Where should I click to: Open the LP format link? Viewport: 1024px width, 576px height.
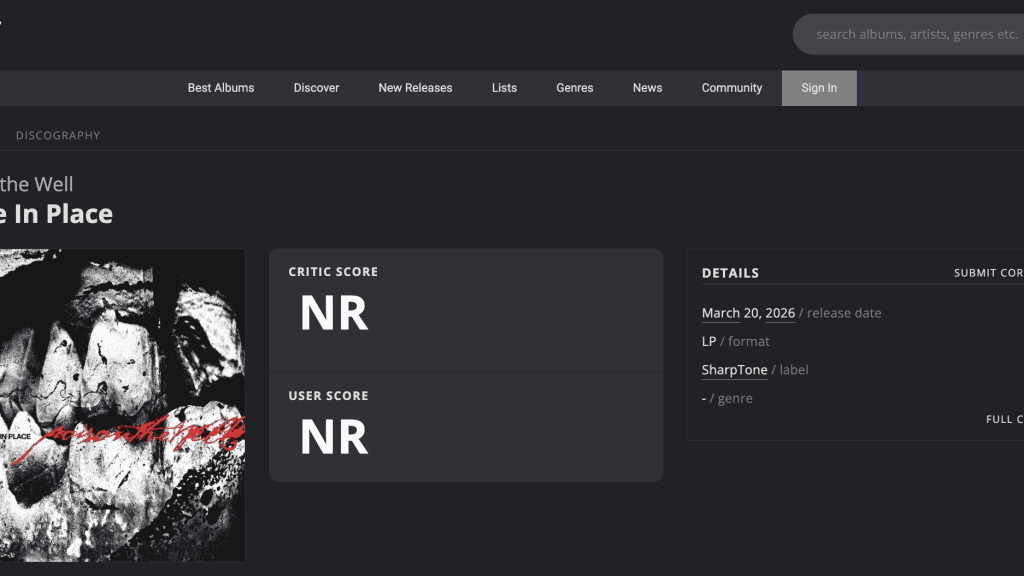(x=709, y=341)
